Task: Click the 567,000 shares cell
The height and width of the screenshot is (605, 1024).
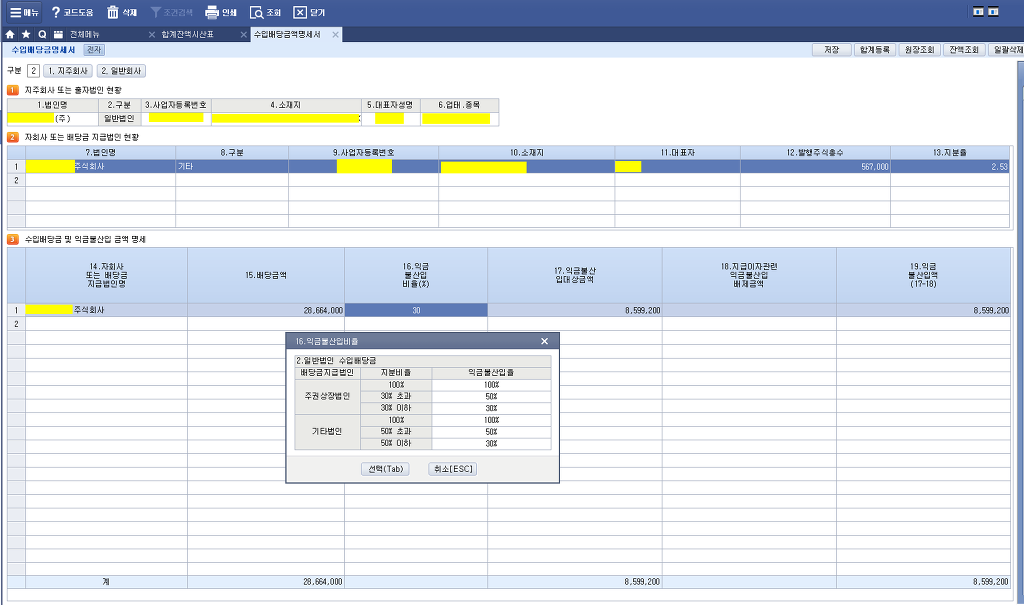Action: tap(815, 167)
